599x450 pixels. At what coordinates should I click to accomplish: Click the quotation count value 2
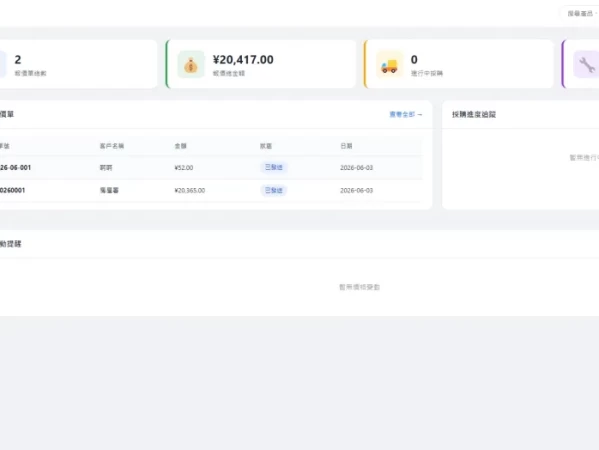pos(18,60)
